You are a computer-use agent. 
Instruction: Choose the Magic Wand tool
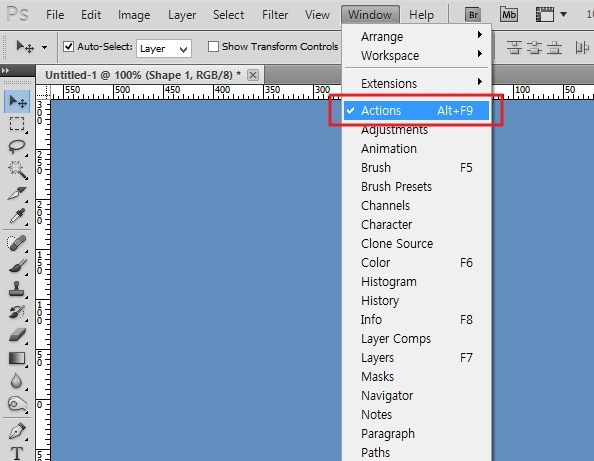(17, 170)
